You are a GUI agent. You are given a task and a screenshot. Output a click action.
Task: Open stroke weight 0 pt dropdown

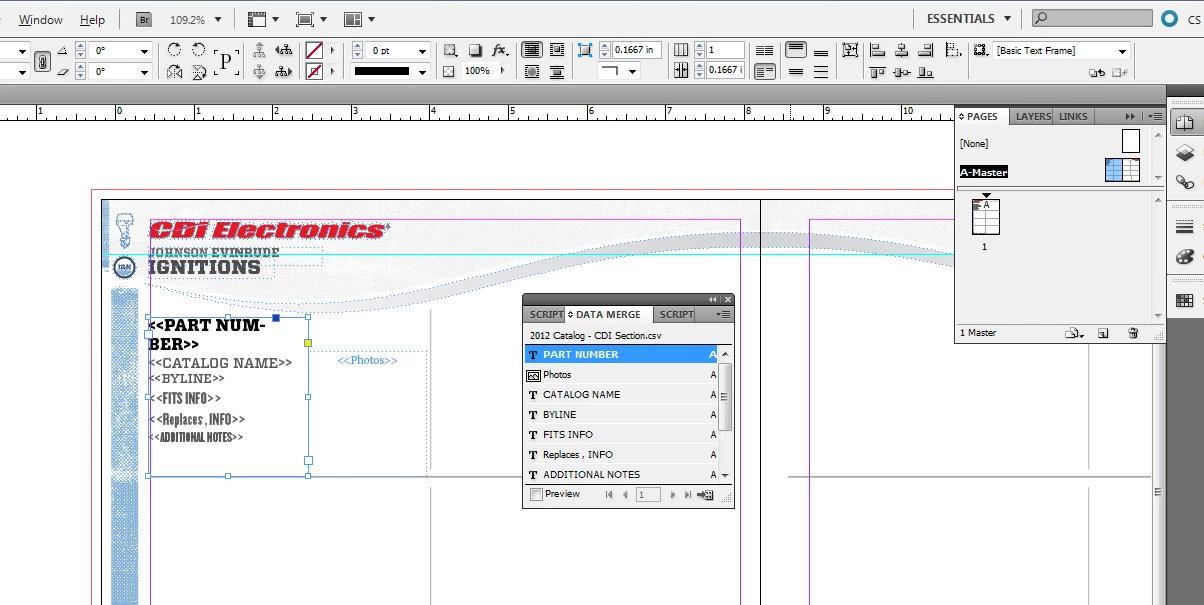click(x=422, y=50)
